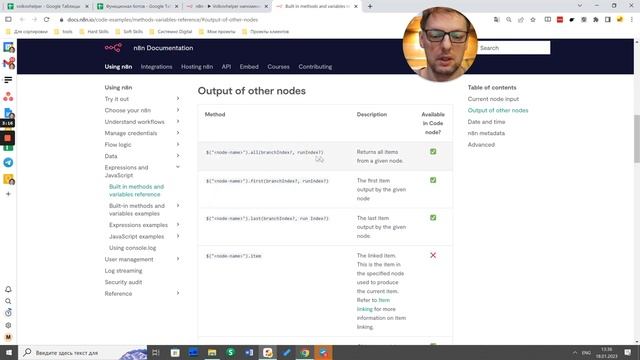640x360 pixels.
Task: Open the Contributing tab
Action: coord(315,67)
